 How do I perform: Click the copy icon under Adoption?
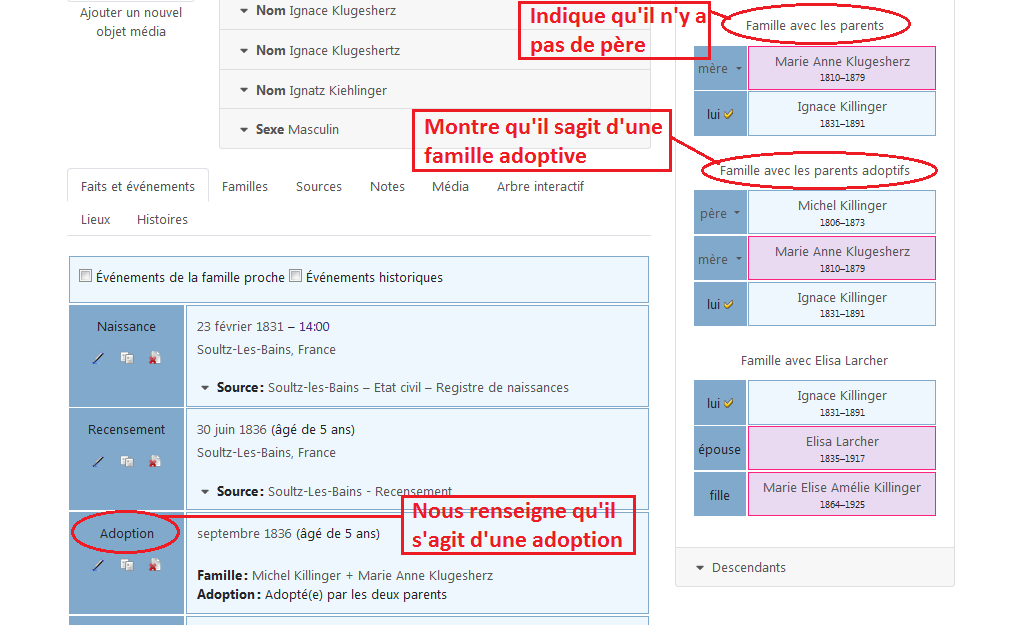tap(126, 565)
